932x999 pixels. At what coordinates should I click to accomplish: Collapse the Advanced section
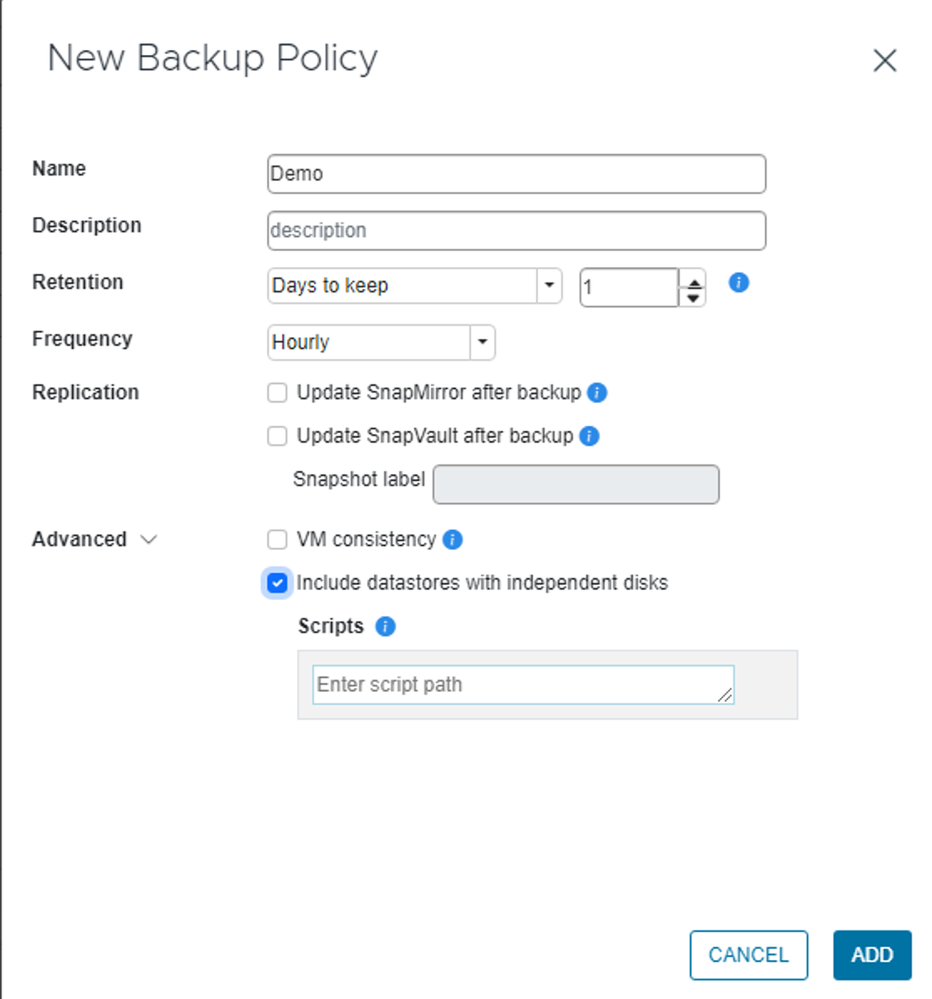(x=149, y=540)
